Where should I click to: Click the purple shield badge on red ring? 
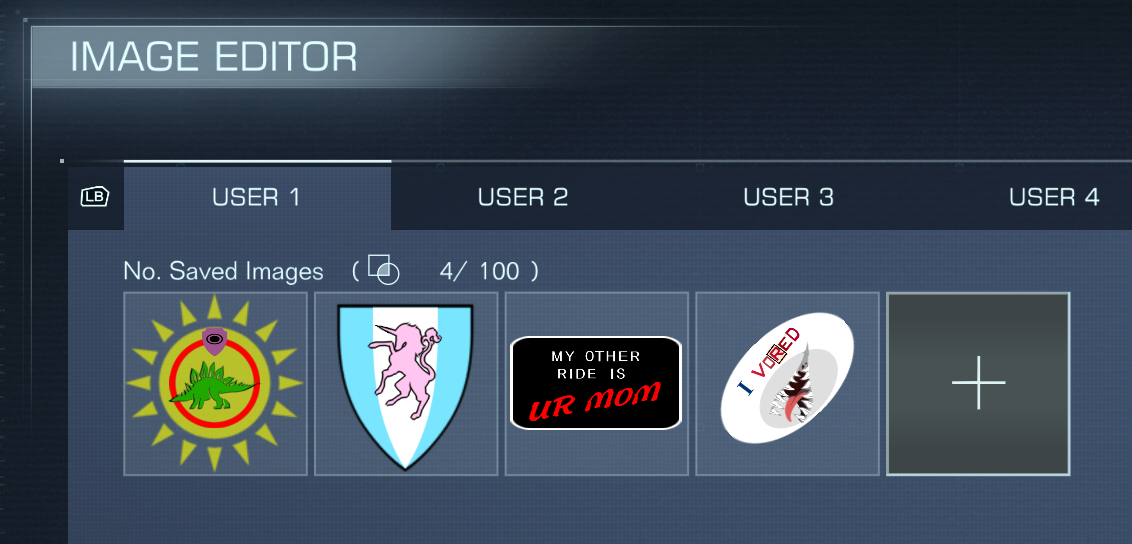215,341
